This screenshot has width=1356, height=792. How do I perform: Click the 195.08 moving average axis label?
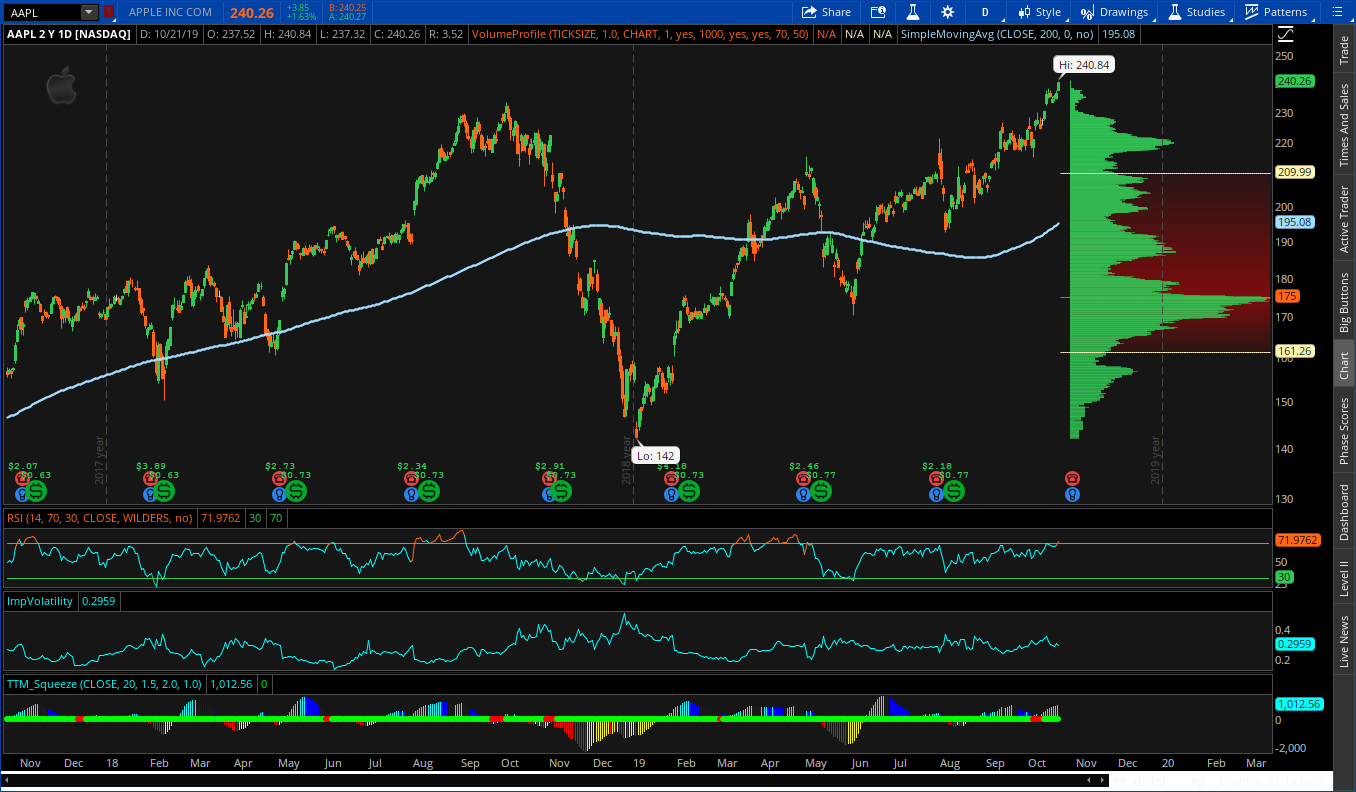(x=1295, y=222)
